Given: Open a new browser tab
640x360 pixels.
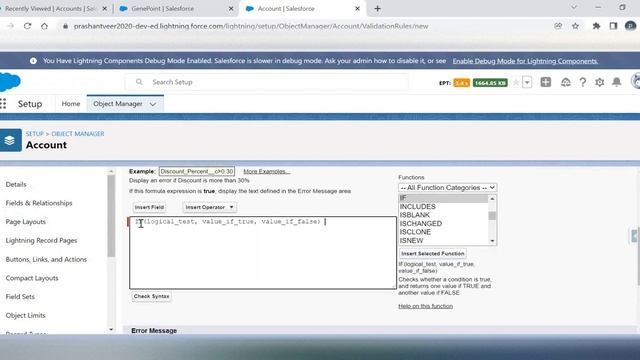Looking at the screenshot, I should (378, 9).
